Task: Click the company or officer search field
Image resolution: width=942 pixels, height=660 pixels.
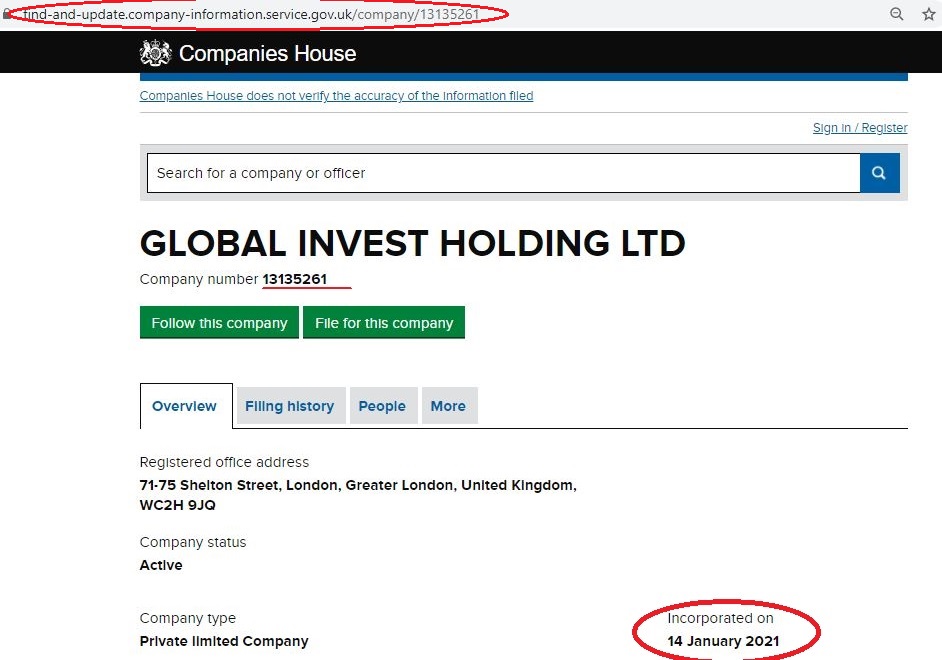Action: click(503, 173)
